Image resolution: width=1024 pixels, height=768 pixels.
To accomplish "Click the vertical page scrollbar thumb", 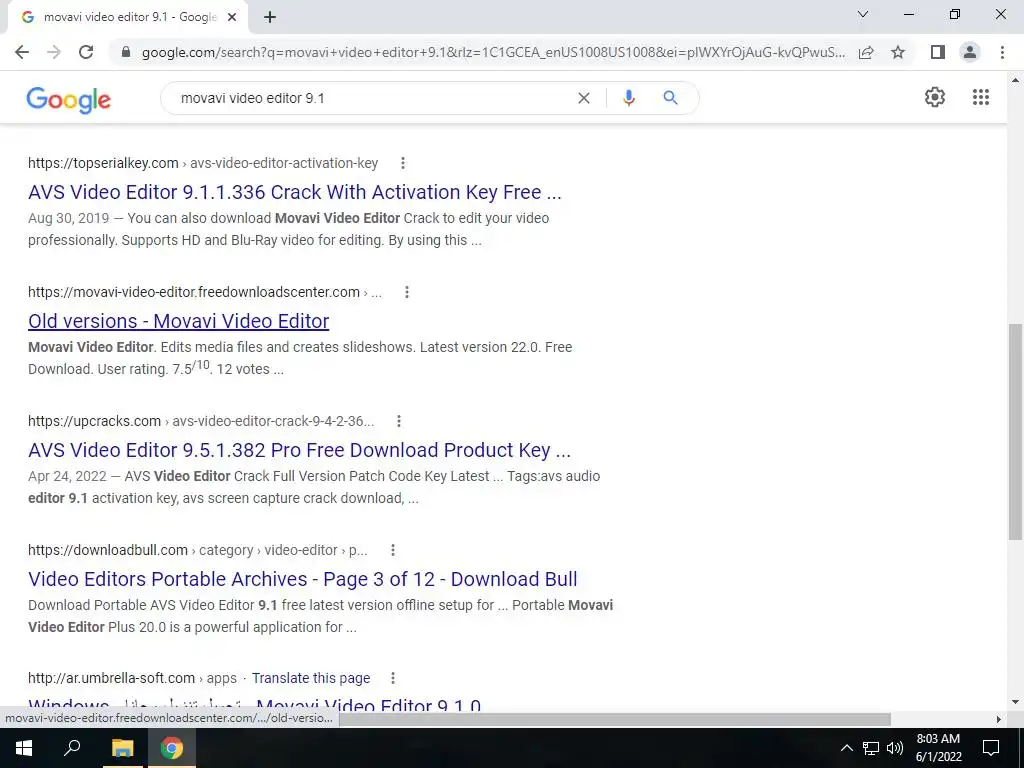I will pos(1015,431).
